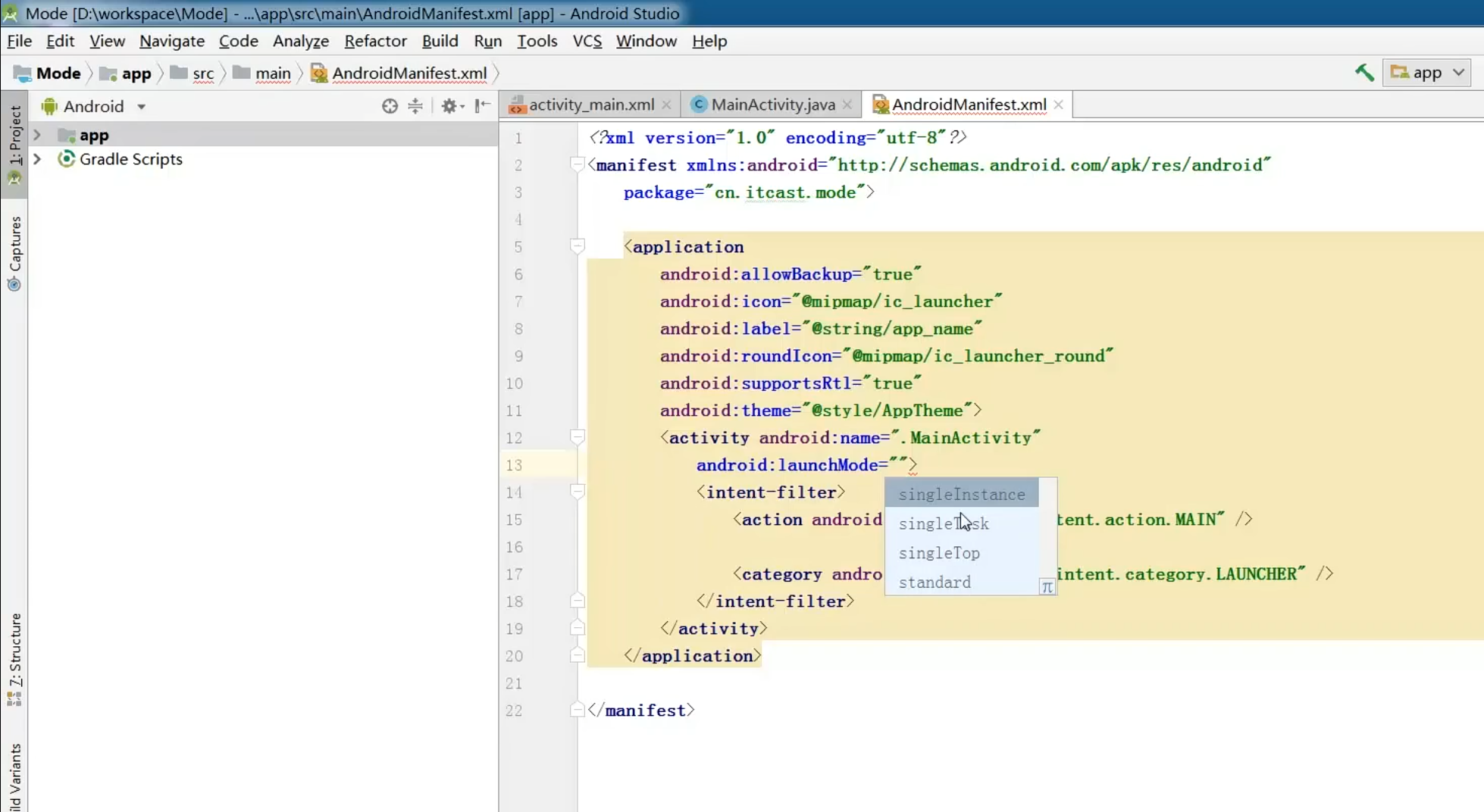The height and width of the screenshot is (812, 1484).
Task: Open the Project panel settings gear
Action: coord(450,106)
